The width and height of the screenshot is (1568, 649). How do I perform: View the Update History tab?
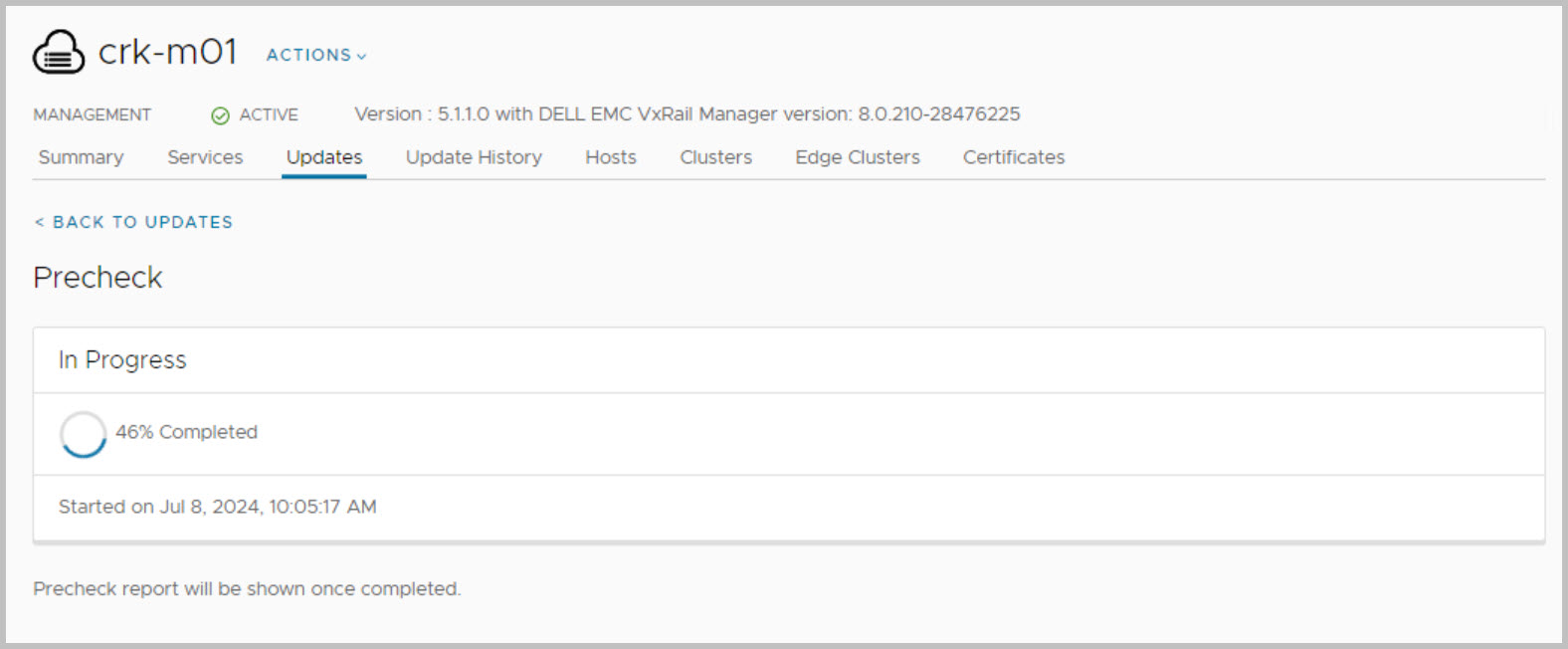pos(474,157)
